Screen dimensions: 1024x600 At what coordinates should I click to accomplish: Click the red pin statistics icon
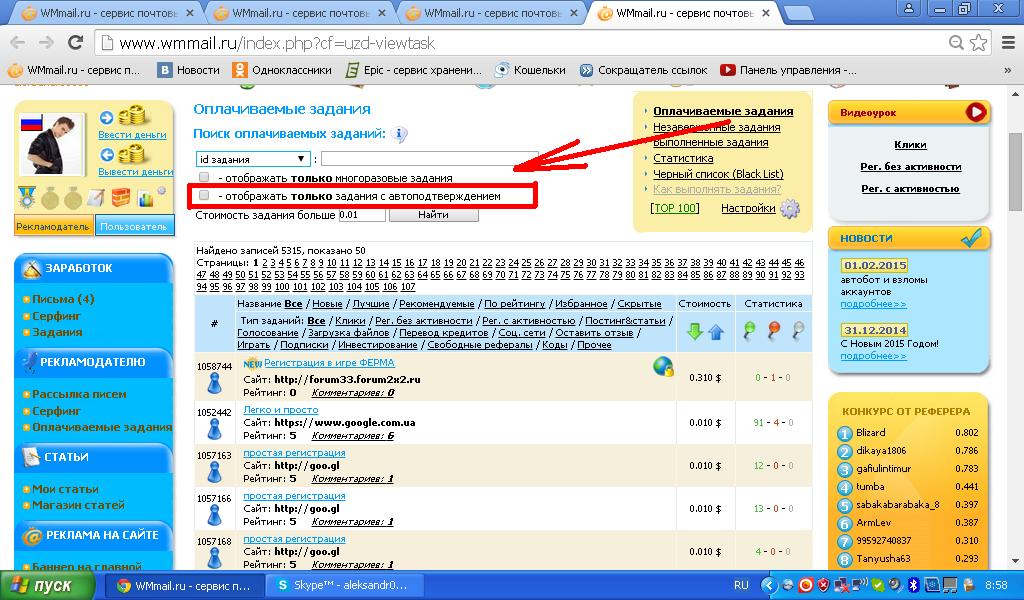click(773, 331)
